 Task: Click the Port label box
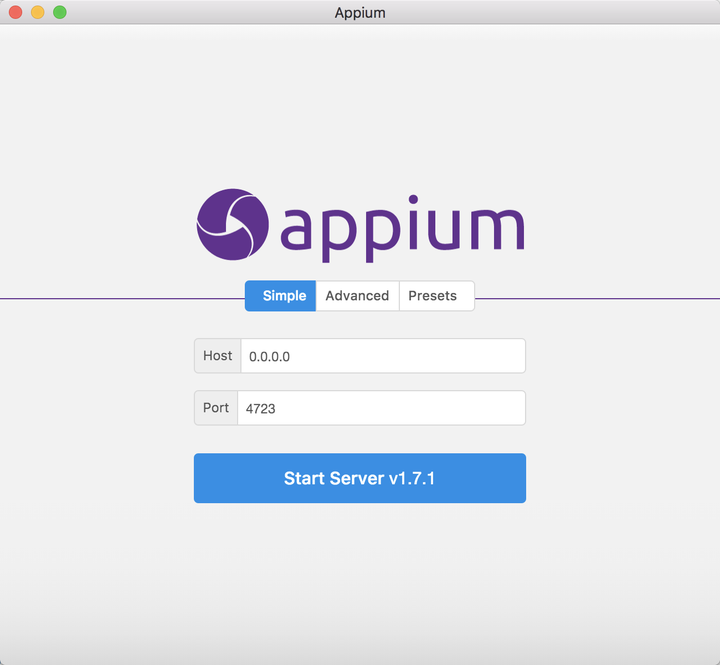216,408
